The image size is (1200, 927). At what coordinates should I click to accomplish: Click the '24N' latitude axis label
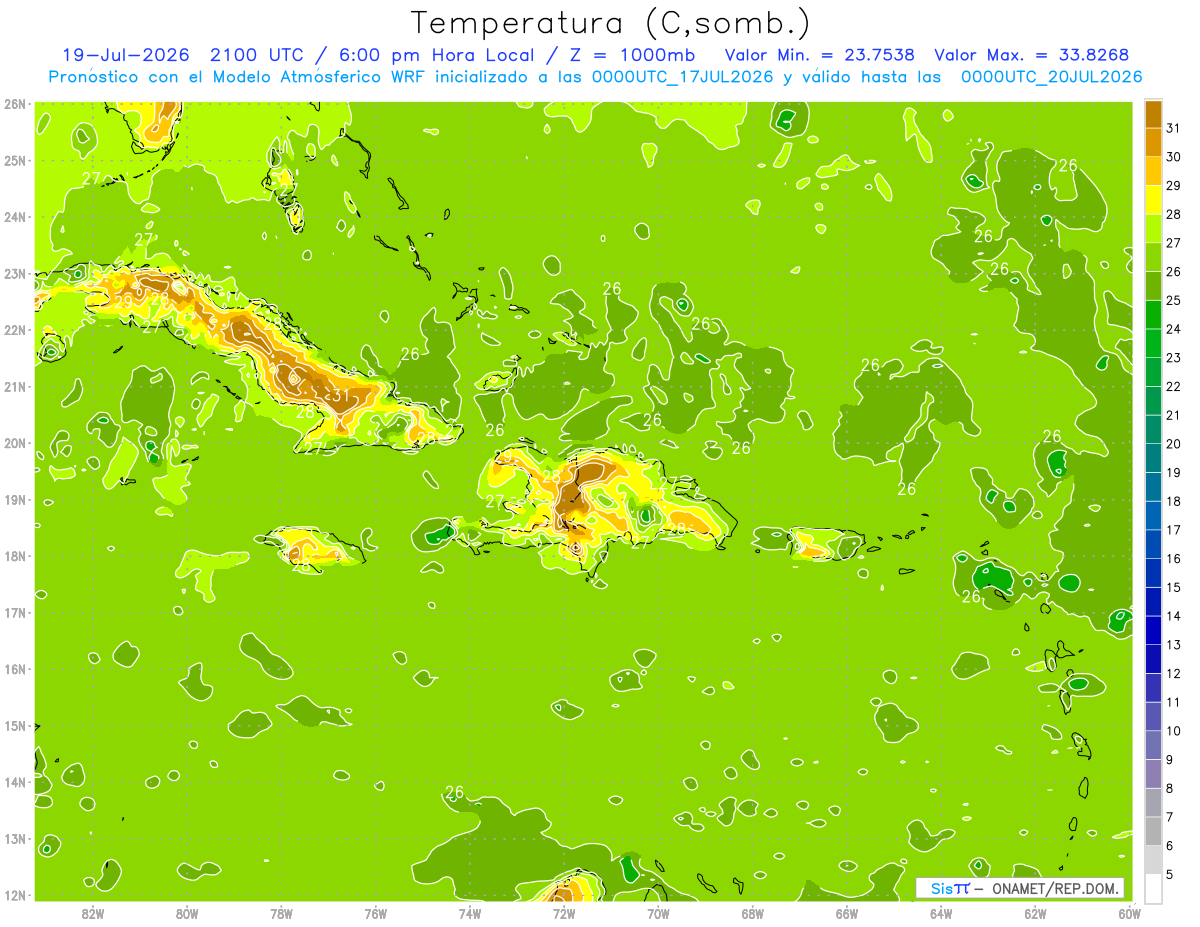(15, 217)
